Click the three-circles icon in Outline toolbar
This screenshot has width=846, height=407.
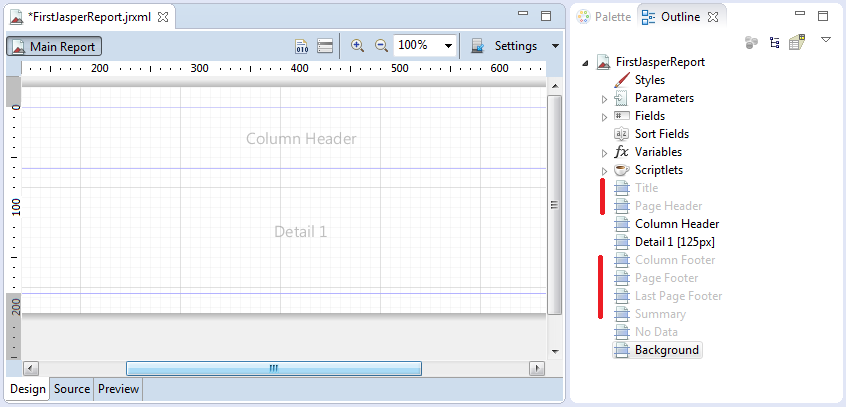pos(752,43)
